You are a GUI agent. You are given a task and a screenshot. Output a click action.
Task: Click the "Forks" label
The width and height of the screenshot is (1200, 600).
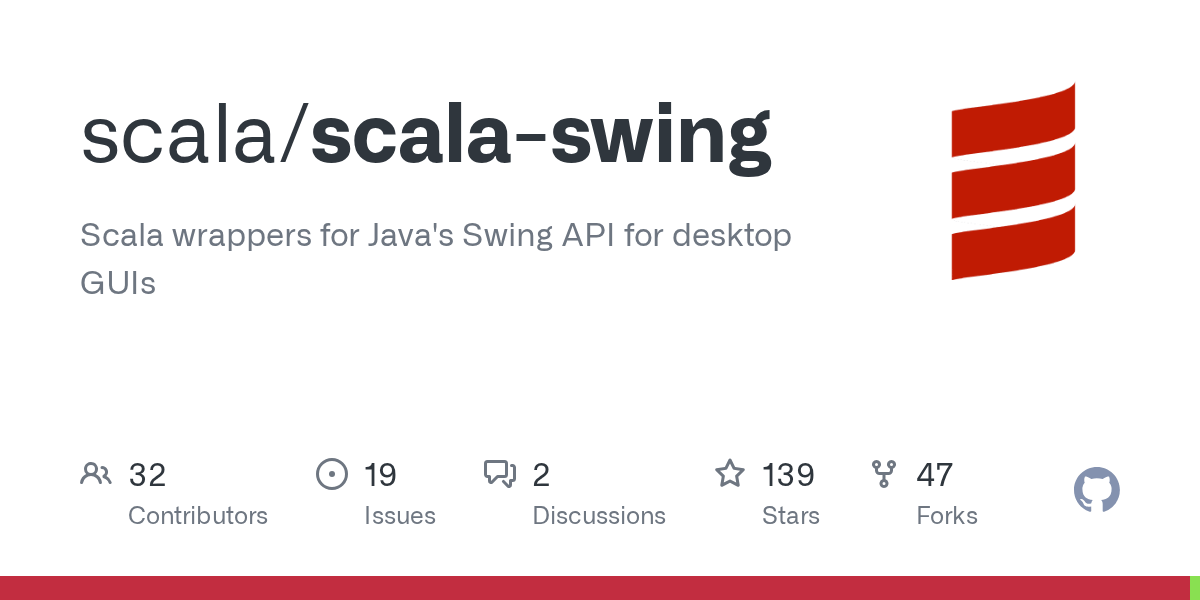946,516
